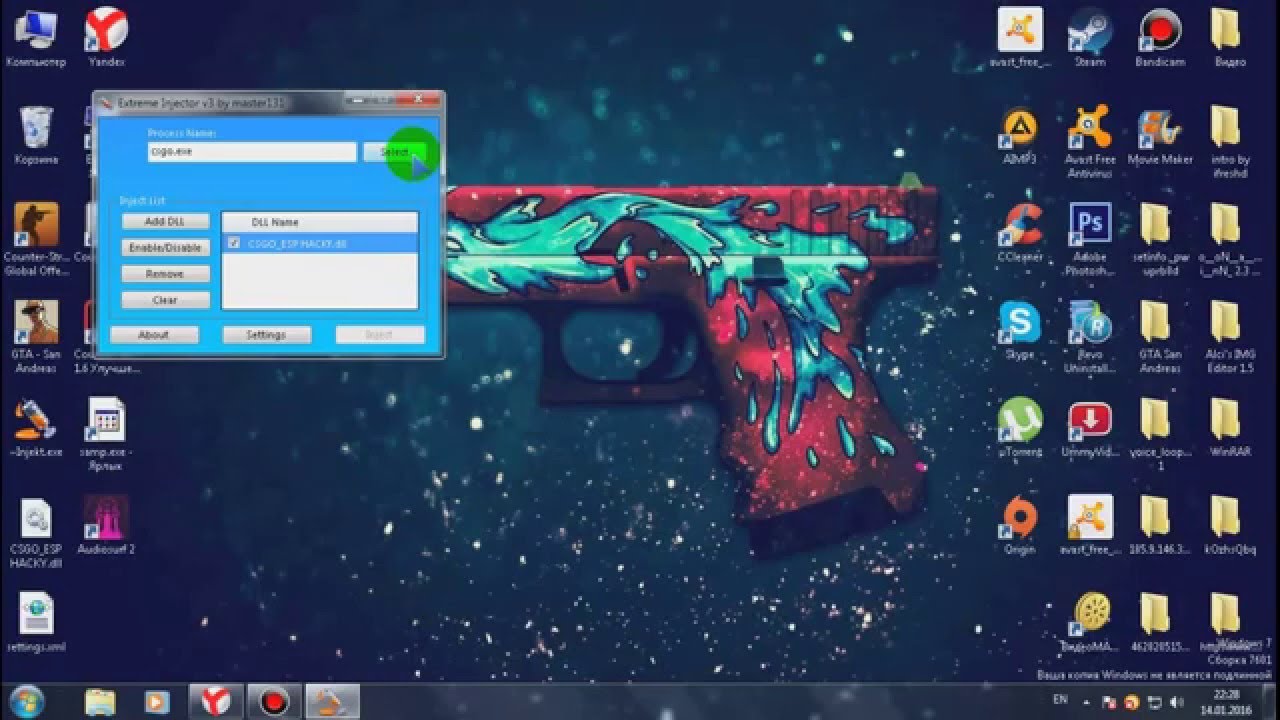Uncheck the CSGO_ESP HACKY.dll checkbox
Image resolution: width=1280 pixels, height=720 pixels.
point(234,243)
